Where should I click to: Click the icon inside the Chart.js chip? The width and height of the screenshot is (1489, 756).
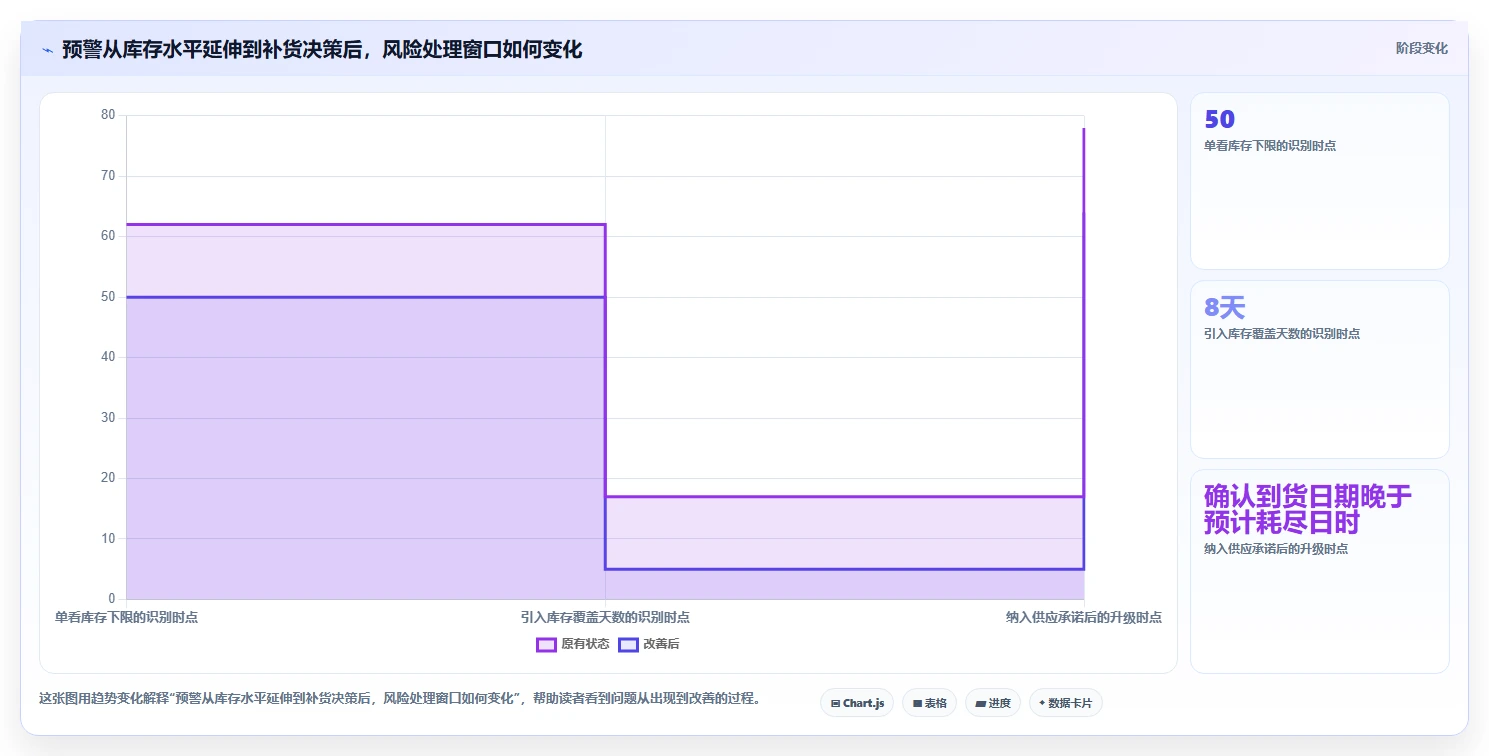click(835, 704)
